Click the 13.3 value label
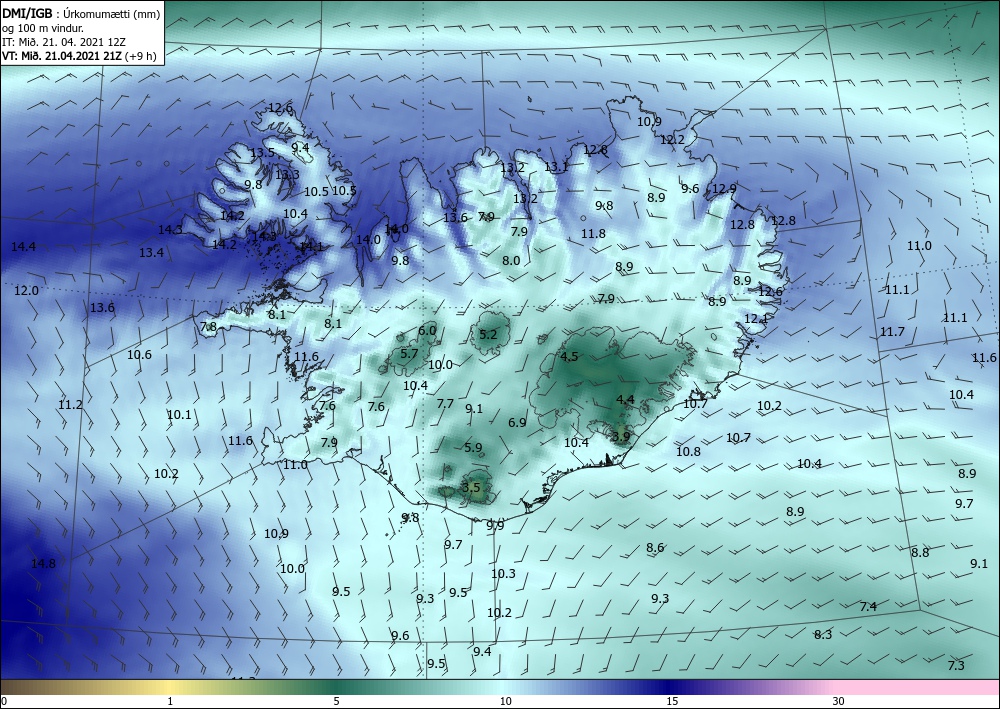Viewport: 1000px width, 709px height. 287,175
